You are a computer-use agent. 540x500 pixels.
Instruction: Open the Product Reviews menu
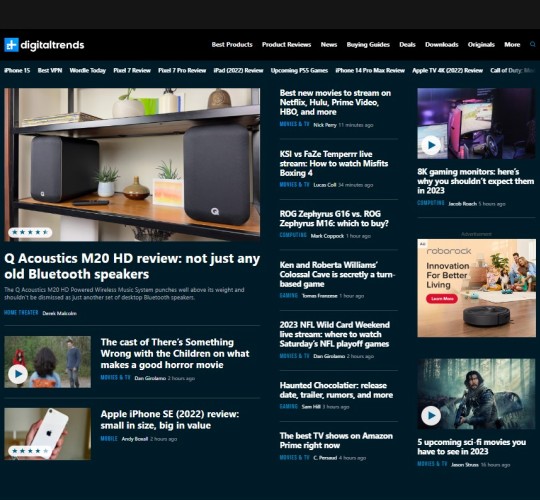tap(286, 45)
